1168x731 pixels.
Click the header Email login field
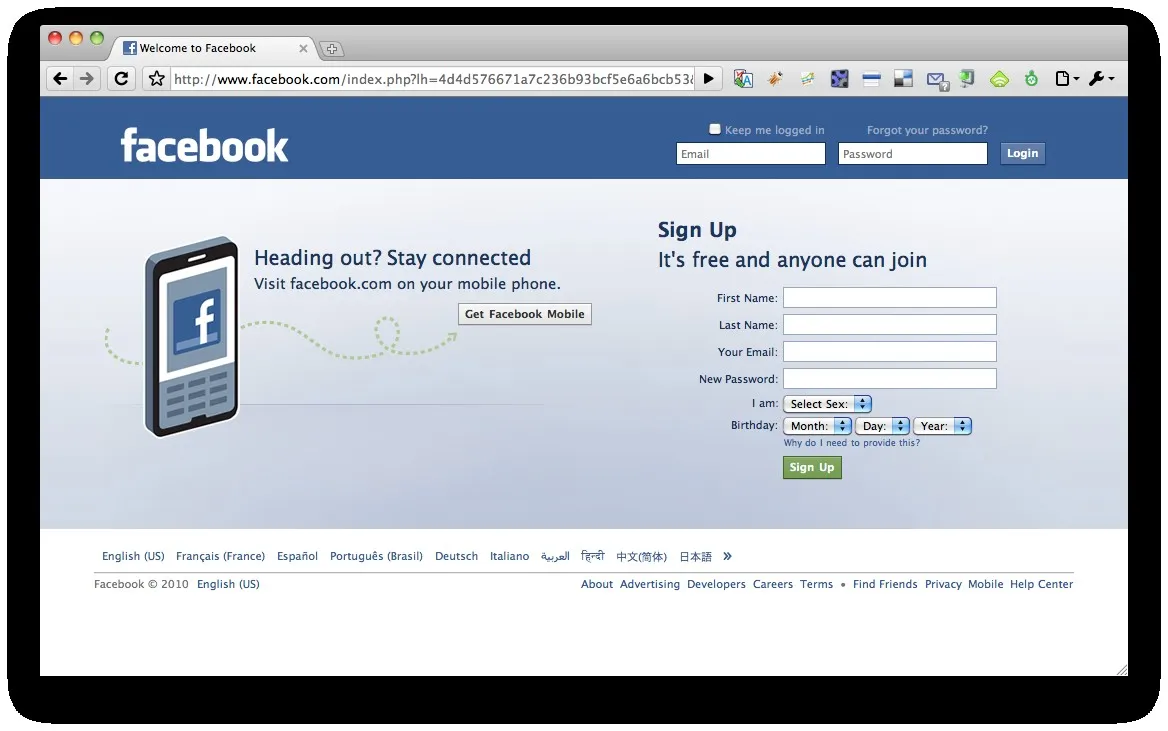pyautogui.click(x=751, y=154)
